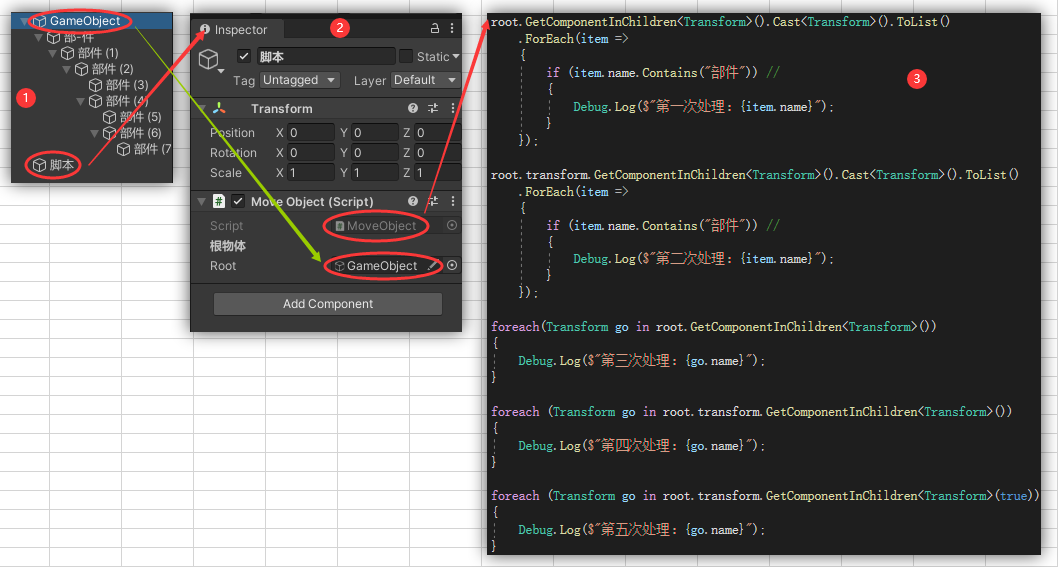Collapse the GameObject tree node

click(x=25, y=22)
